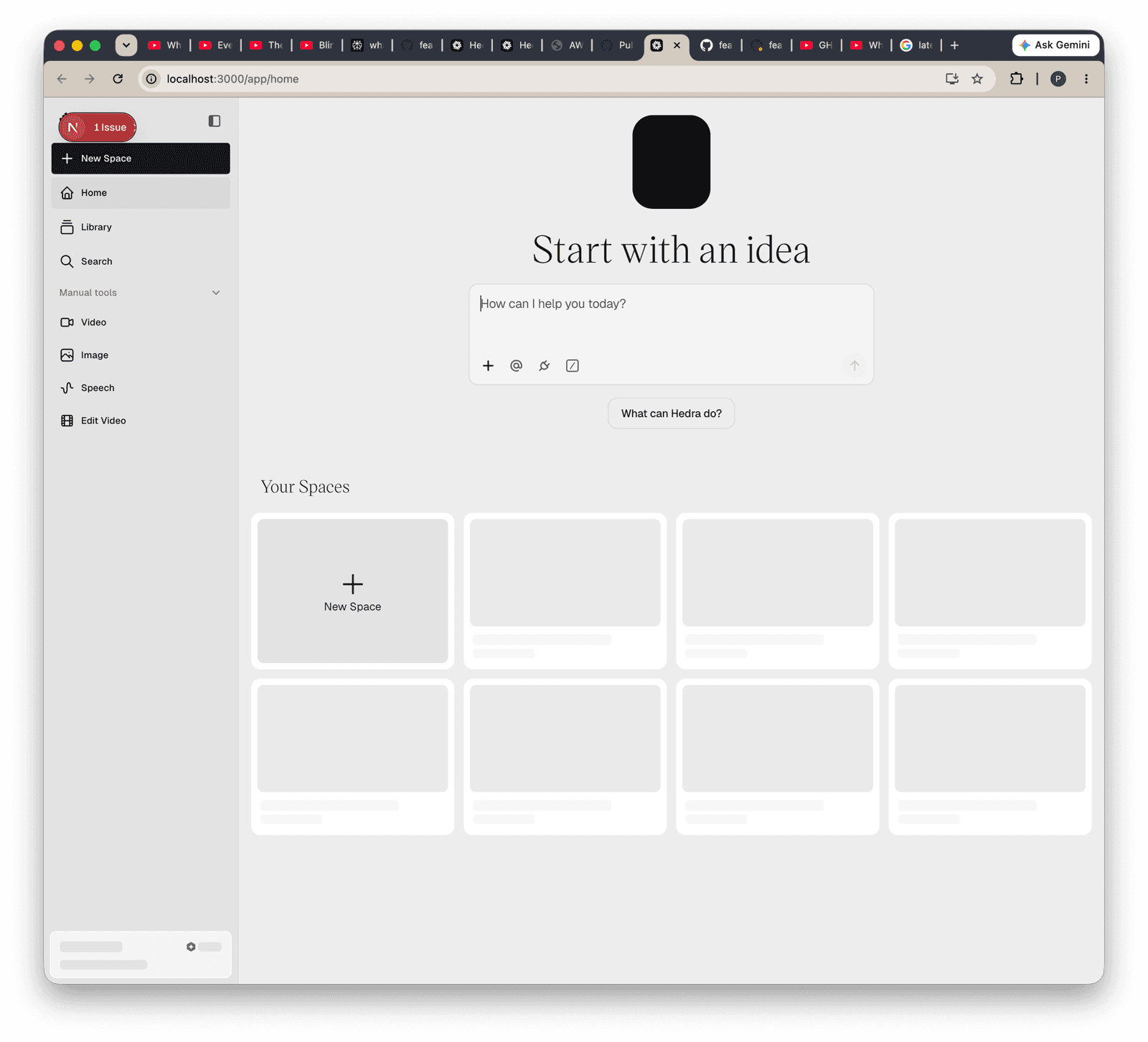Open the 1 Issue Next.js badge
Screen dimensions: 1148x1042
point(98,127)
